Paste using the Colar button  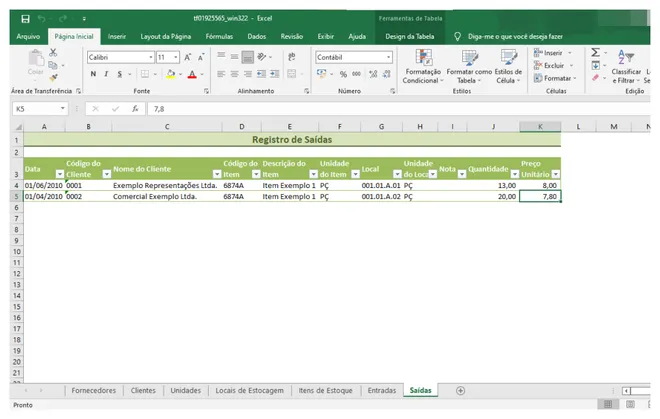point(36,62)
